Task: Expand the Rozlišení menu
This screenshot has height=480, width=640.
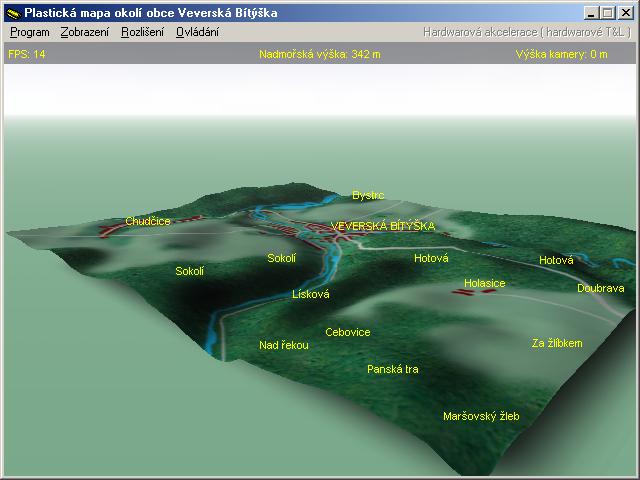Action: (x=142, y=32)
